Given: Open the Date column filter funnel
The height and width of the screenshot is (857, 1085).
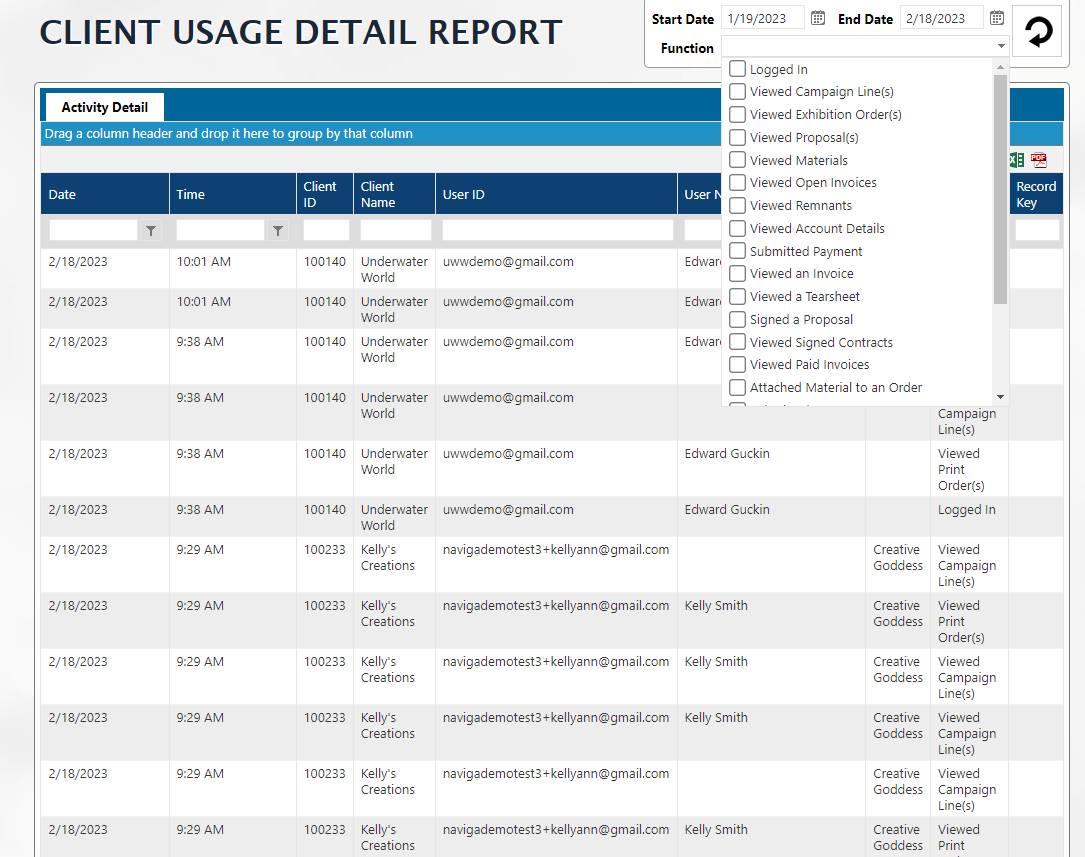Looking at the screenshot, I should point(151,231).
